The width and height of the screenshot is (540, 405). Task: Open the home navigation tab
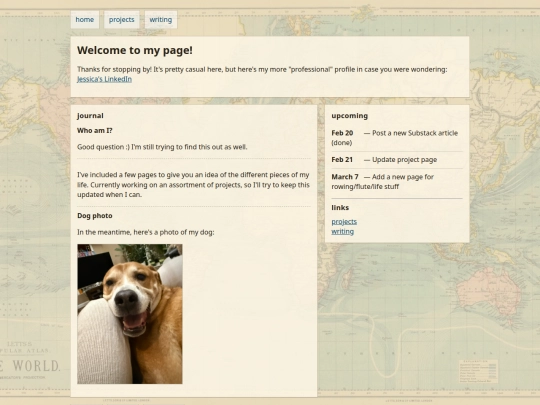[x=85, y=20]
